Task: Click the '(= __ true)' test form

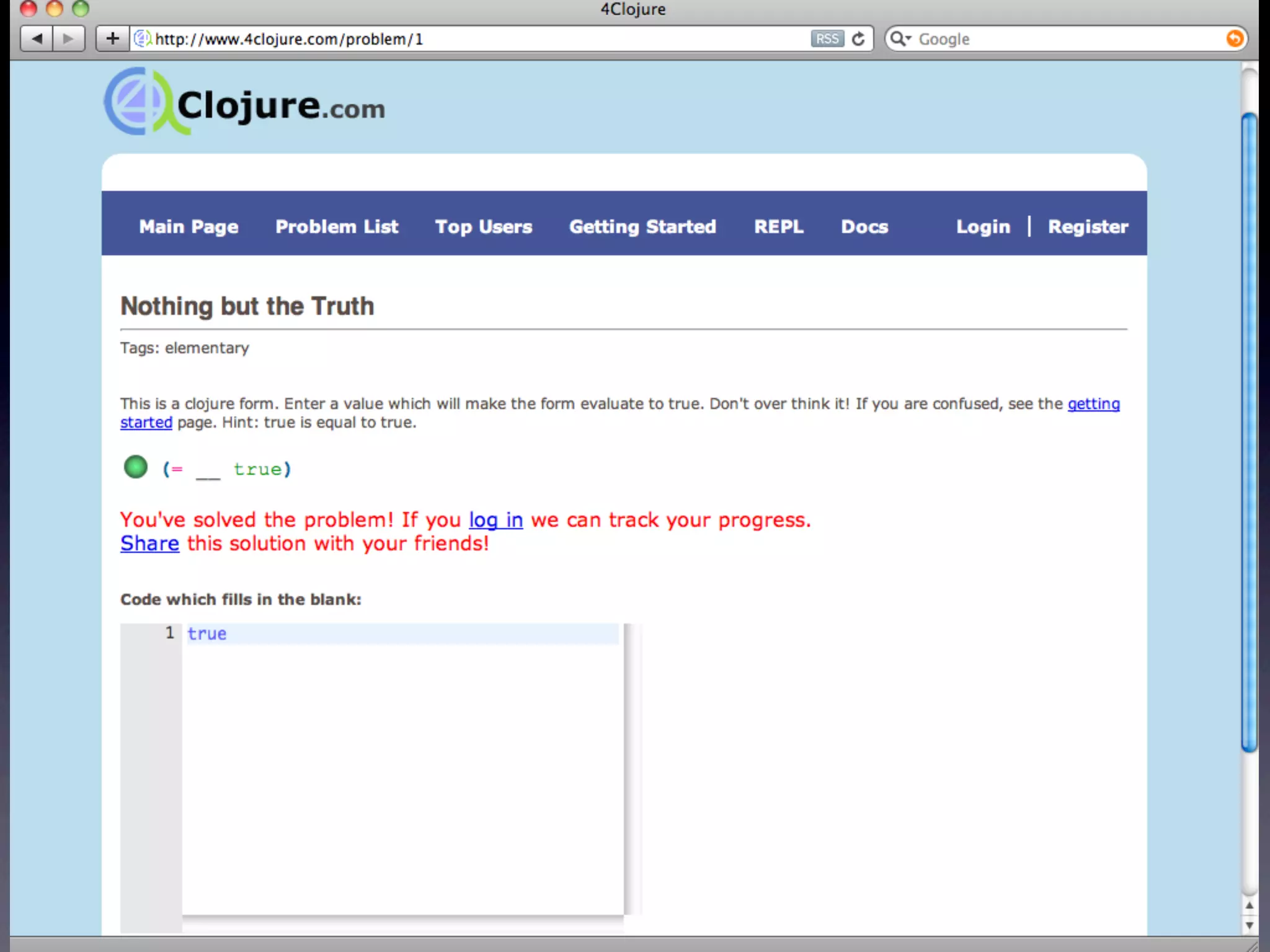Action: pyautogui.click(x=226, y=469)
